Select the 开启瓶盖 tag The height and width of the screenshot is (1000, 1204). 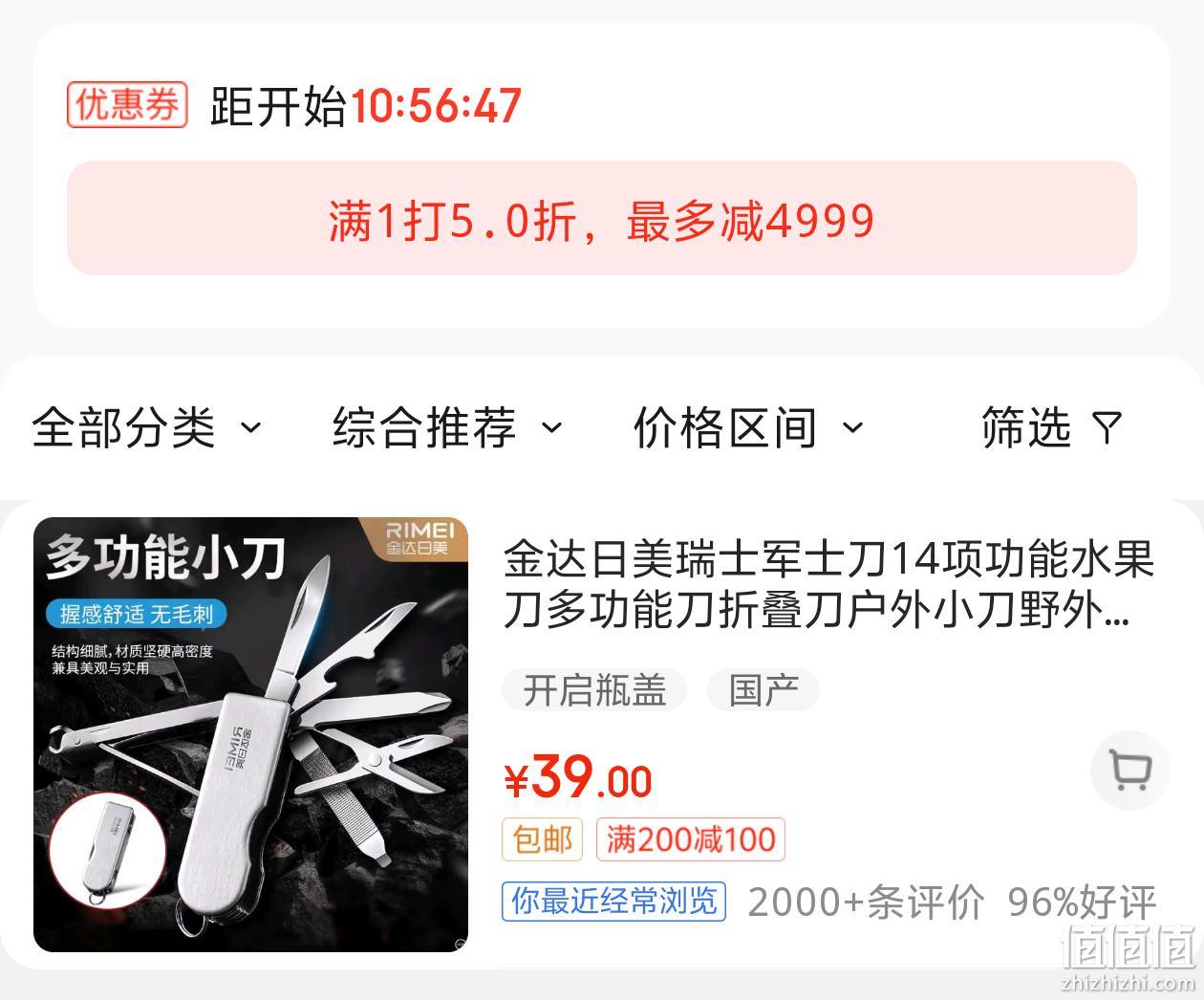(595, 689)
